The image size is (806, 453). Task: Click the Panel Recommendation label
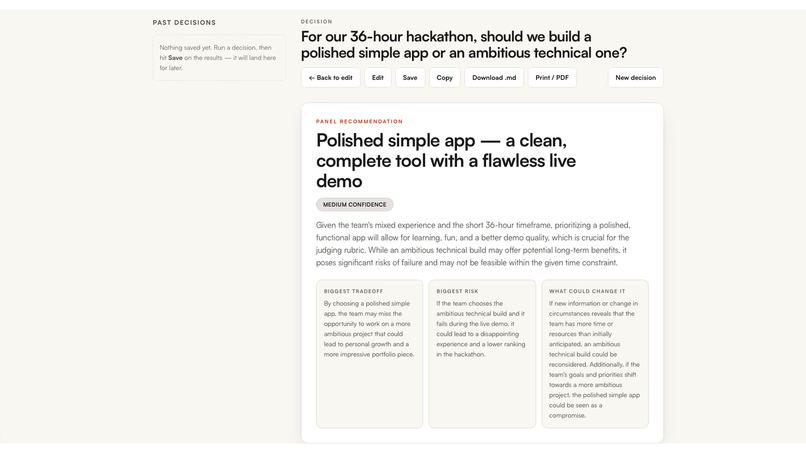pos(359,122)
